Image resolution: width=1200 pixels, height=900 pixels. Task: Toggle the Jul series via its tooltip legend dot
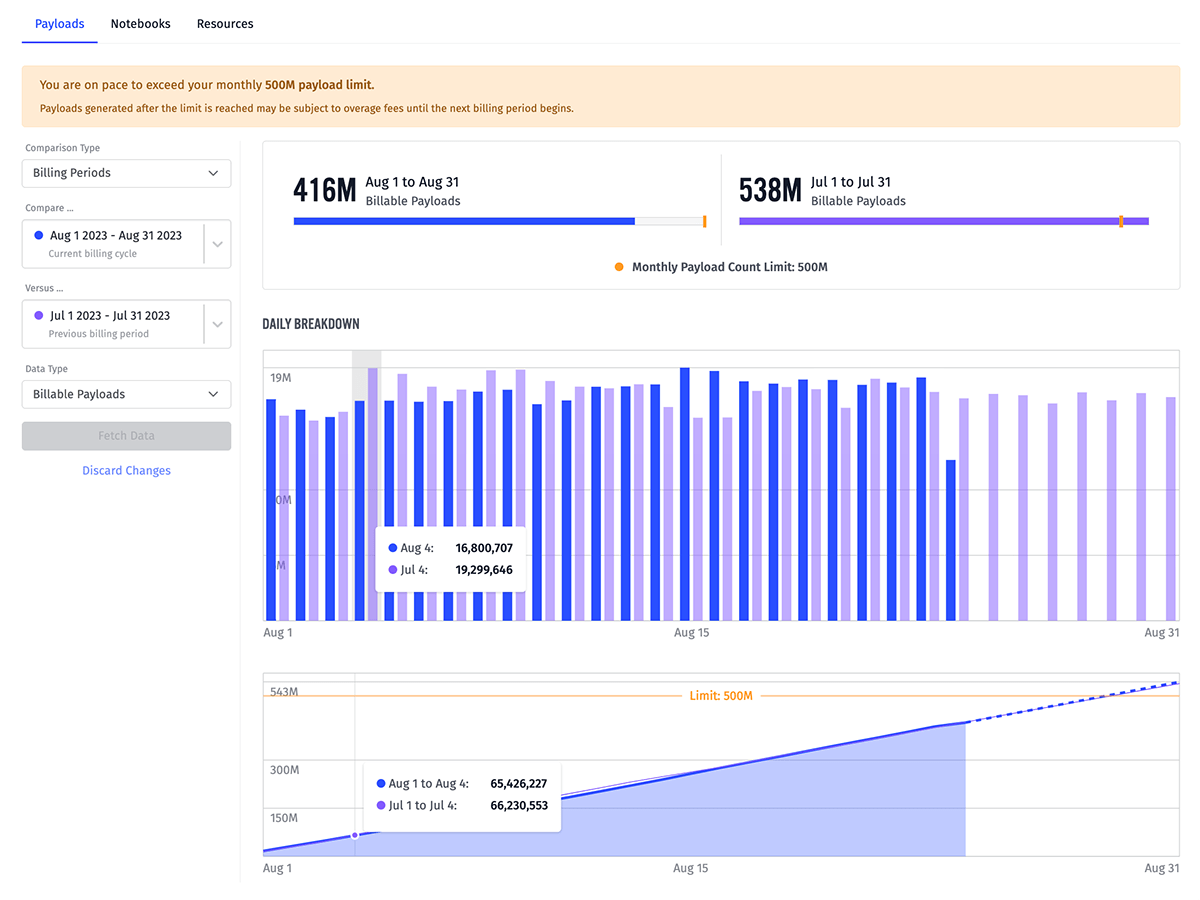pyautogui.click(x=393, y=568)
